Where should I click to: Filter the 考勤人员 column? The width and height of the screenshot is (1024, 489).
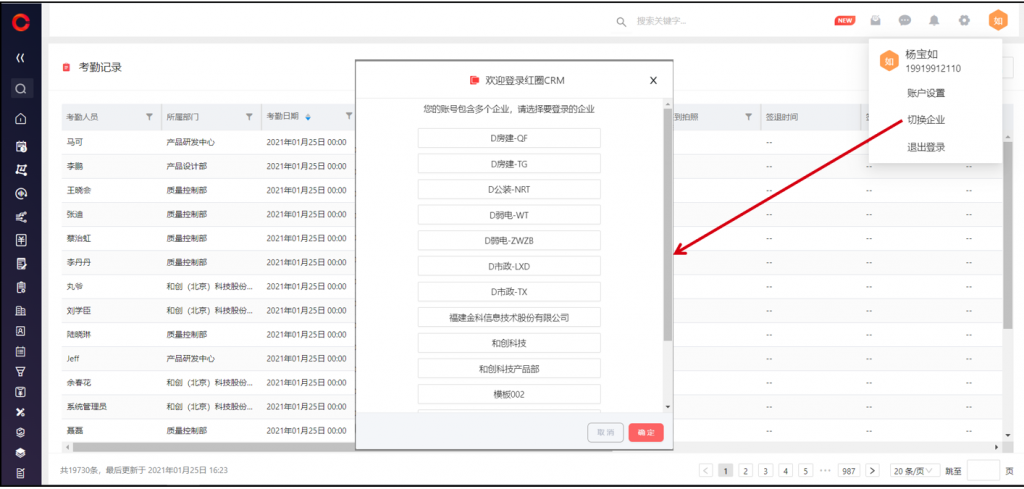pos(149,116)
